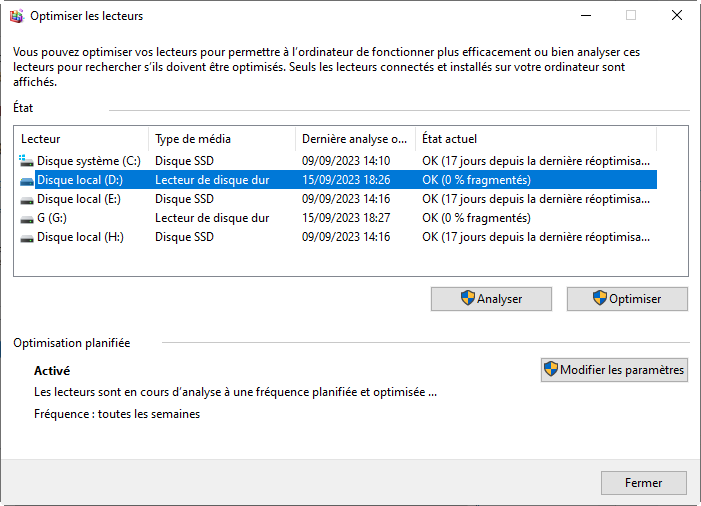Click the Disque local (D:) drive icon
The image size is (701, 506).
27,181
